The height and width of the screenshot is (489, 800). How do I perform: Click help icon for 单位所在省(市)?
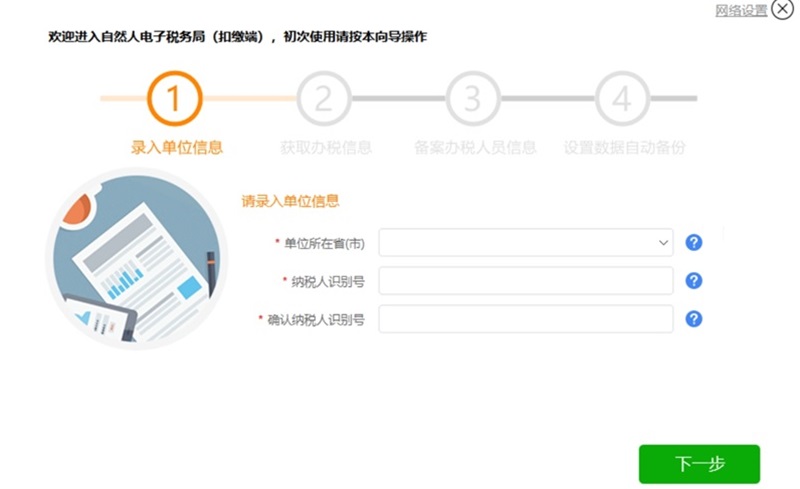coord(693,242)
